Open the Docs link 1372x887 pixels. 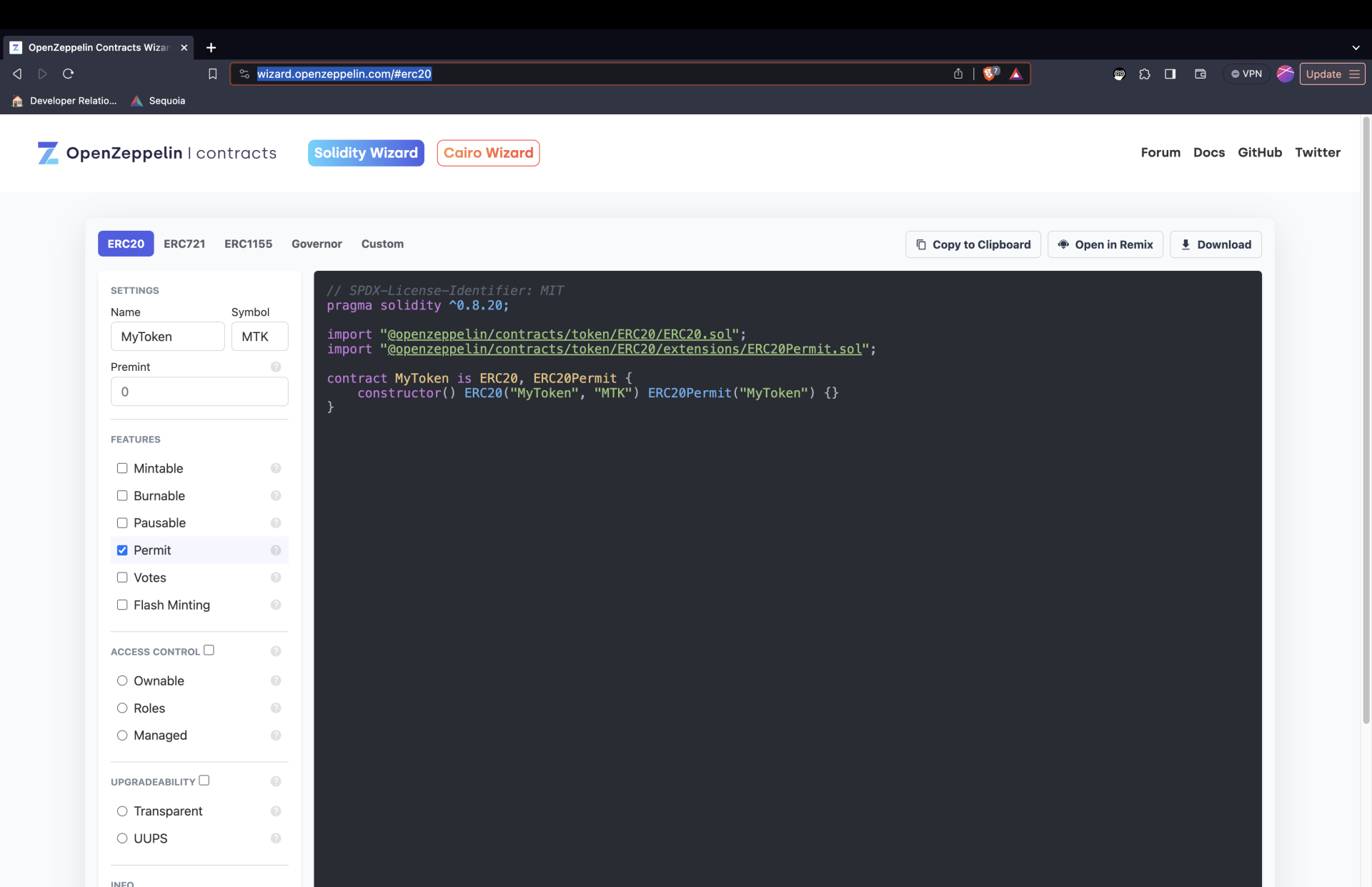tap(1209, 152)
